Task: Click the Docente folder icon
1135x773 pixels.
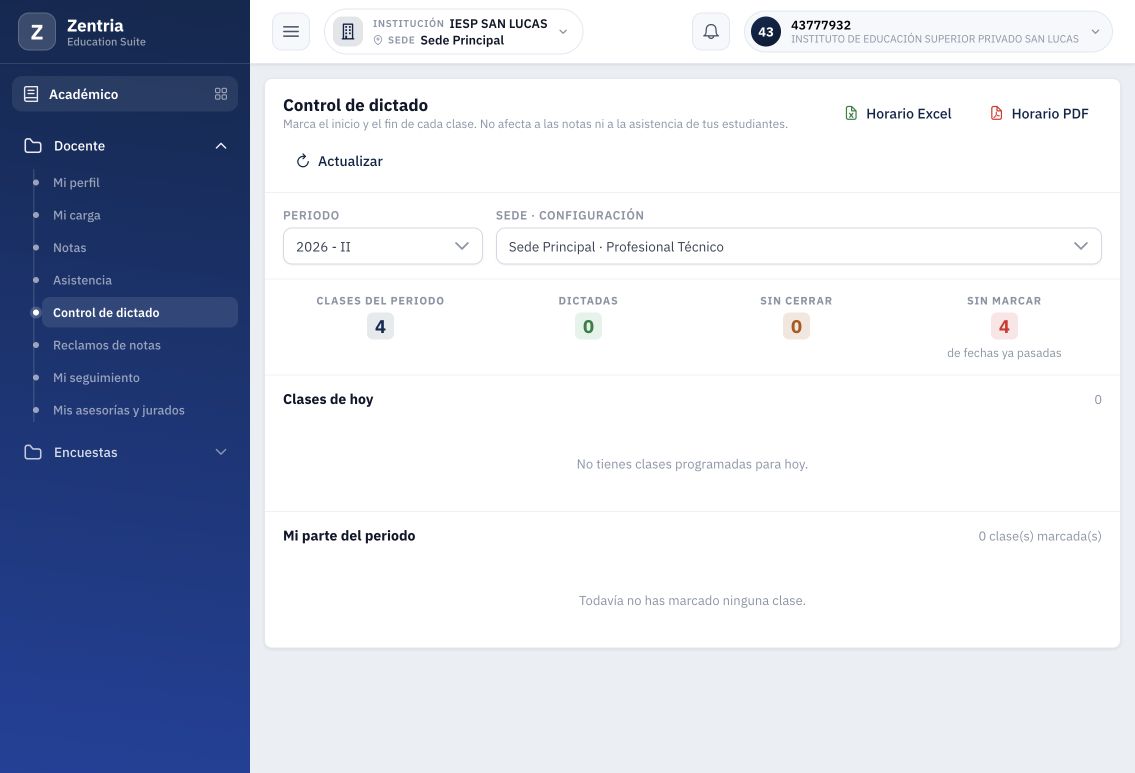Action: (x=33, y=145)
